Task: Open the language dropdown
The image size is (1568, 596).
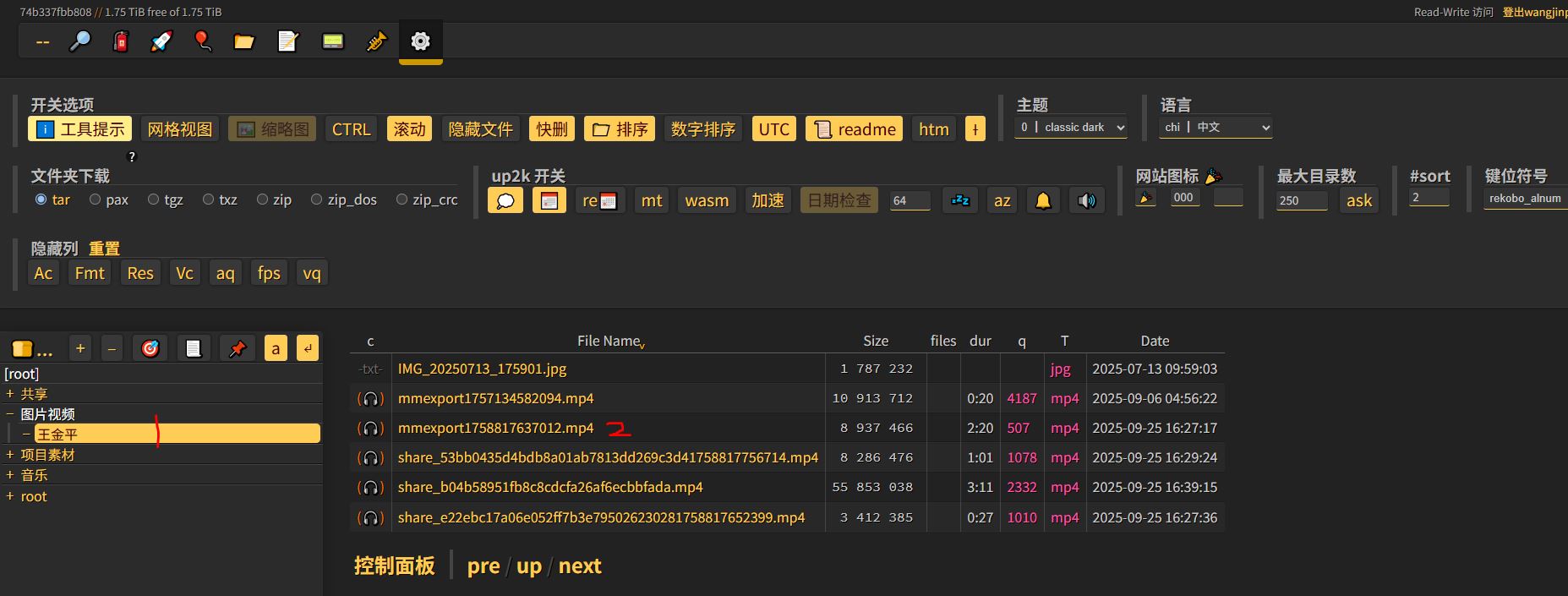Action: 1216,128
